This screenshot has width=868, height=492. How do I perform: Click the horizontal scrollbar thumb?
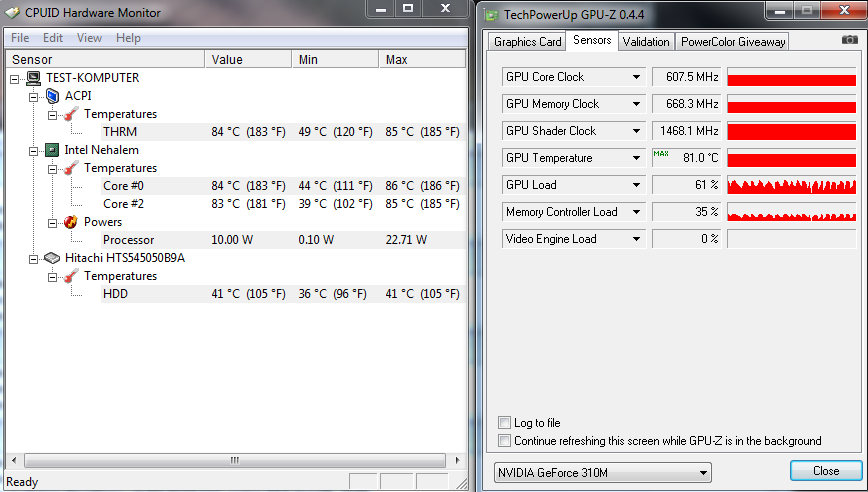tap(235, 460)
